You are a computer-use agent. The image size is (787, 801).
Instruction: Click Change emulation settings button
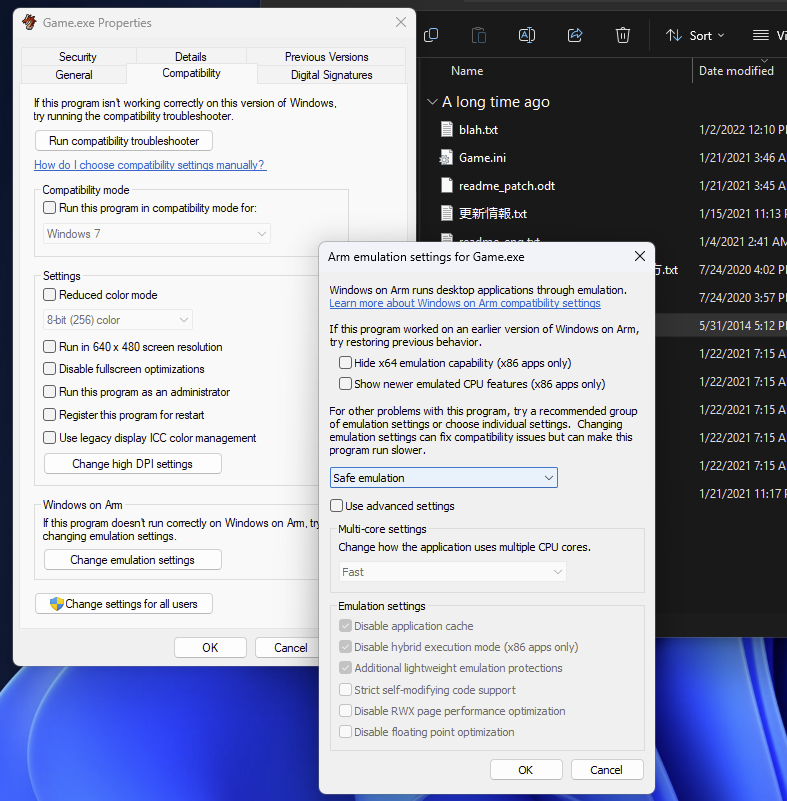133,559
